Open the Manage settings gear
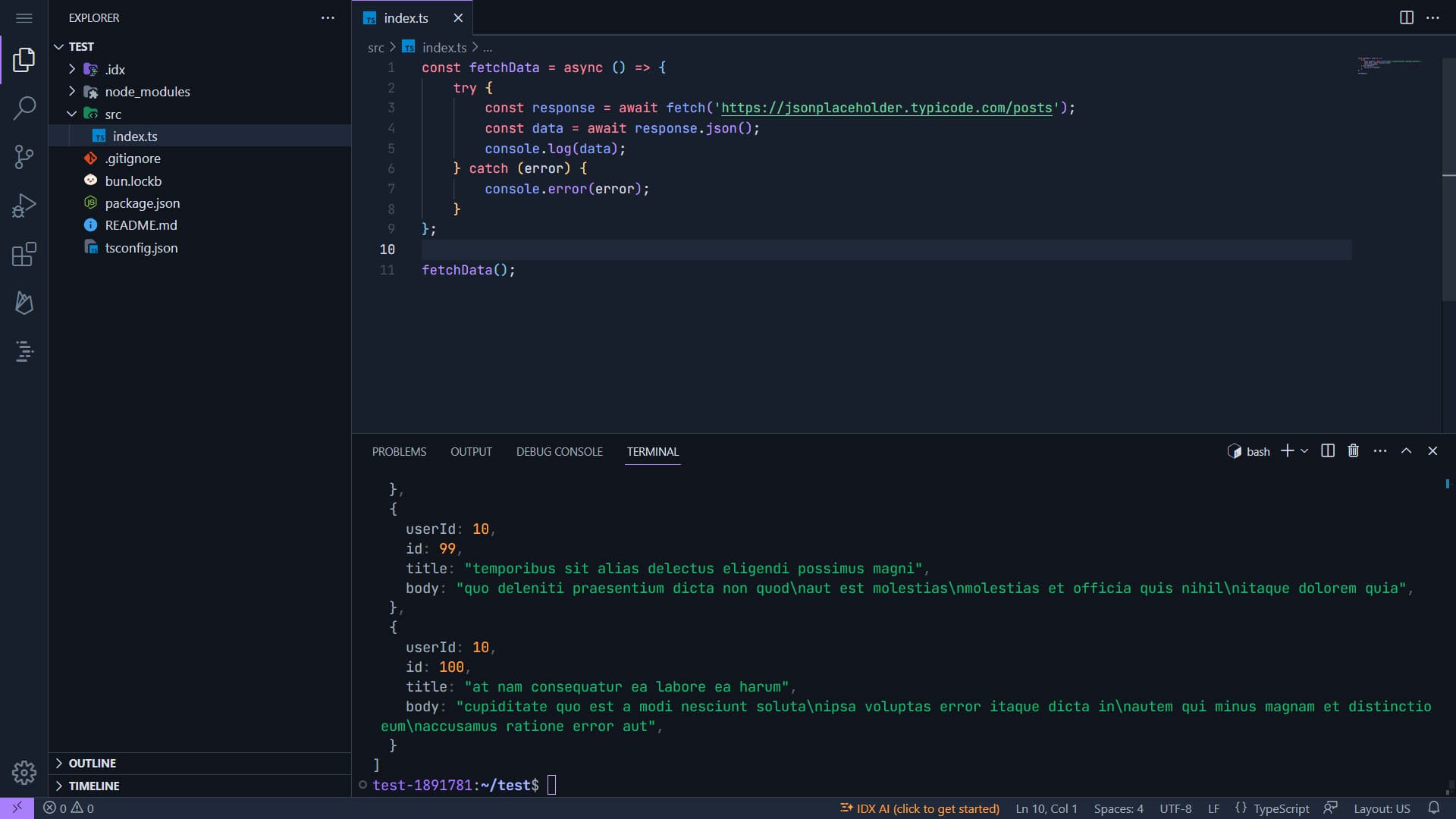 coord(24,772)
